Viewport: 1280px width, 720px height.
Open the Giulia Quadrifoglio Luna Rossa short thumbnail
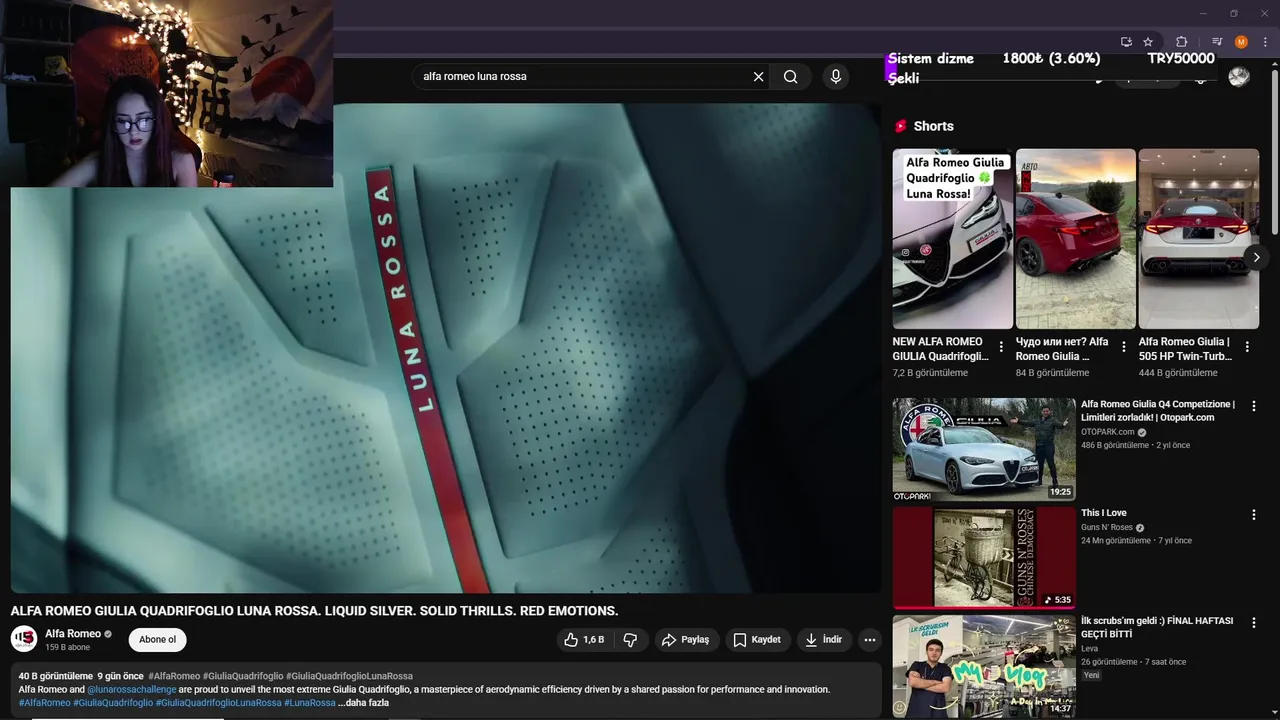click(x=953, y=239)
